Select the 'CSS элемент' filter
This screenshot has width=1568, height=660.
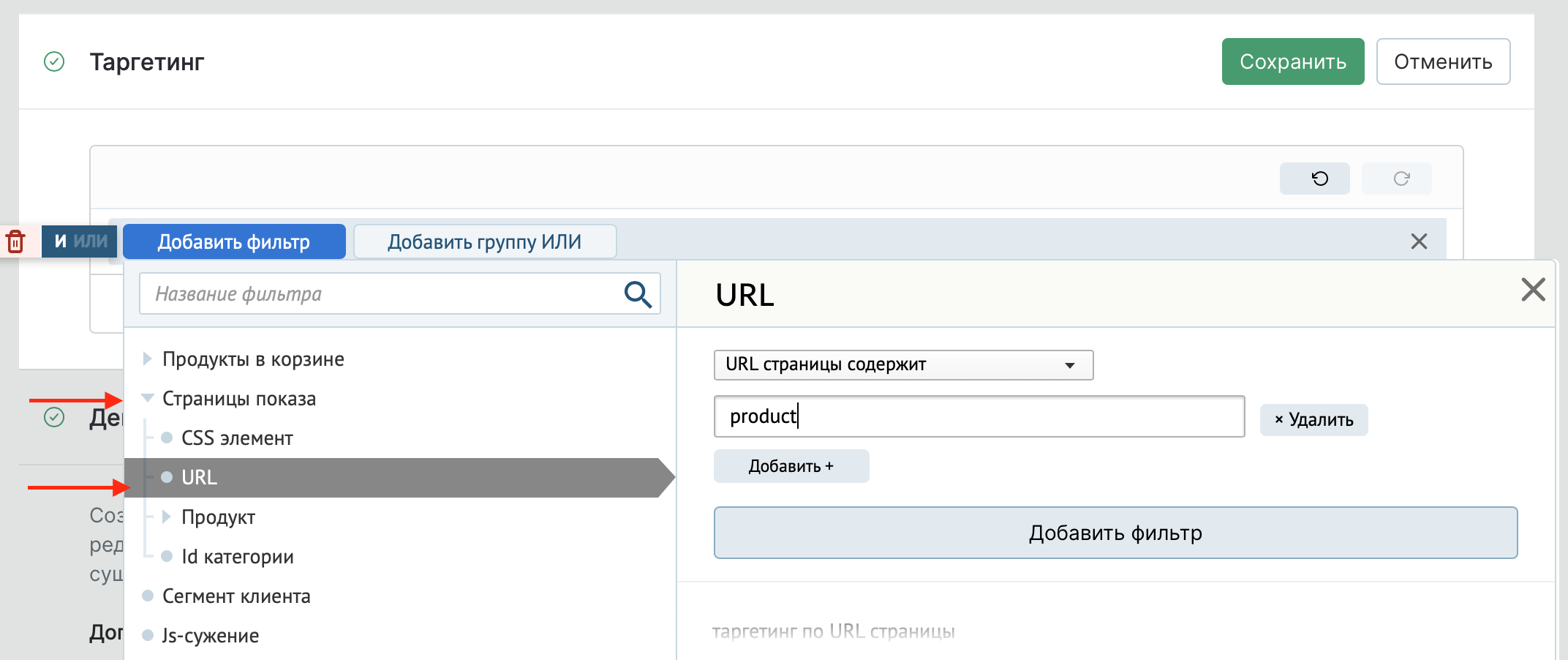click(x=237, y=438)
